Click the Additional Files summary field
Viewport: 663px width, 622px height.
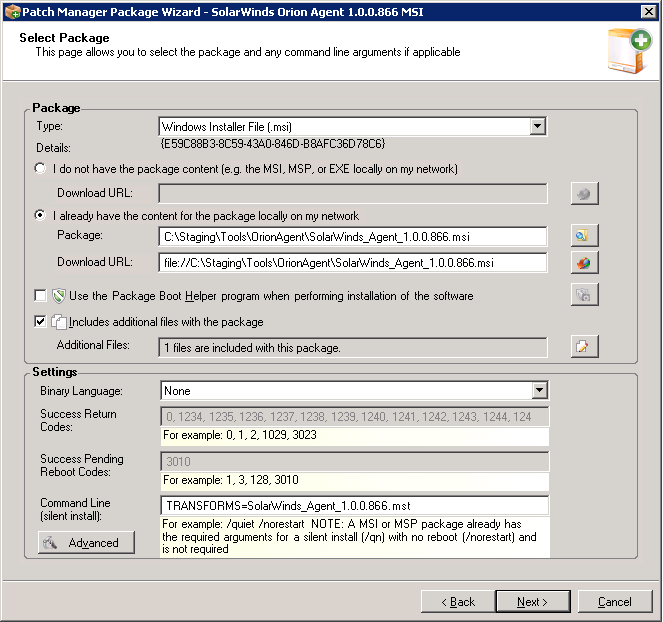point(353,347)
